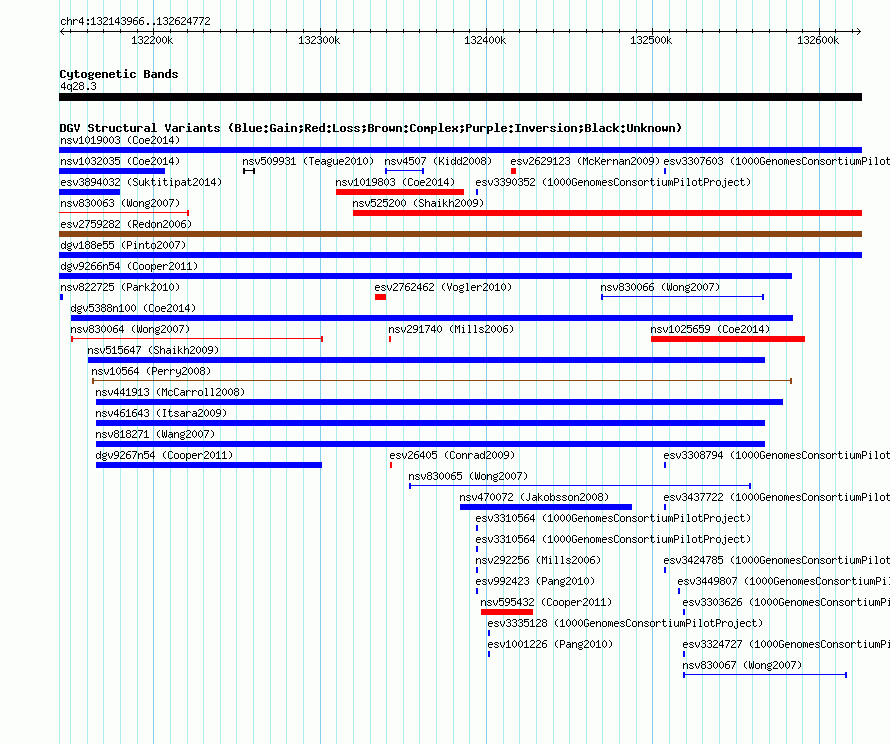This screenshot has width=890, height=744.
Task: Click the blue bar under dgv9267n54 (Cooper2011)
Action: point(209,465)
